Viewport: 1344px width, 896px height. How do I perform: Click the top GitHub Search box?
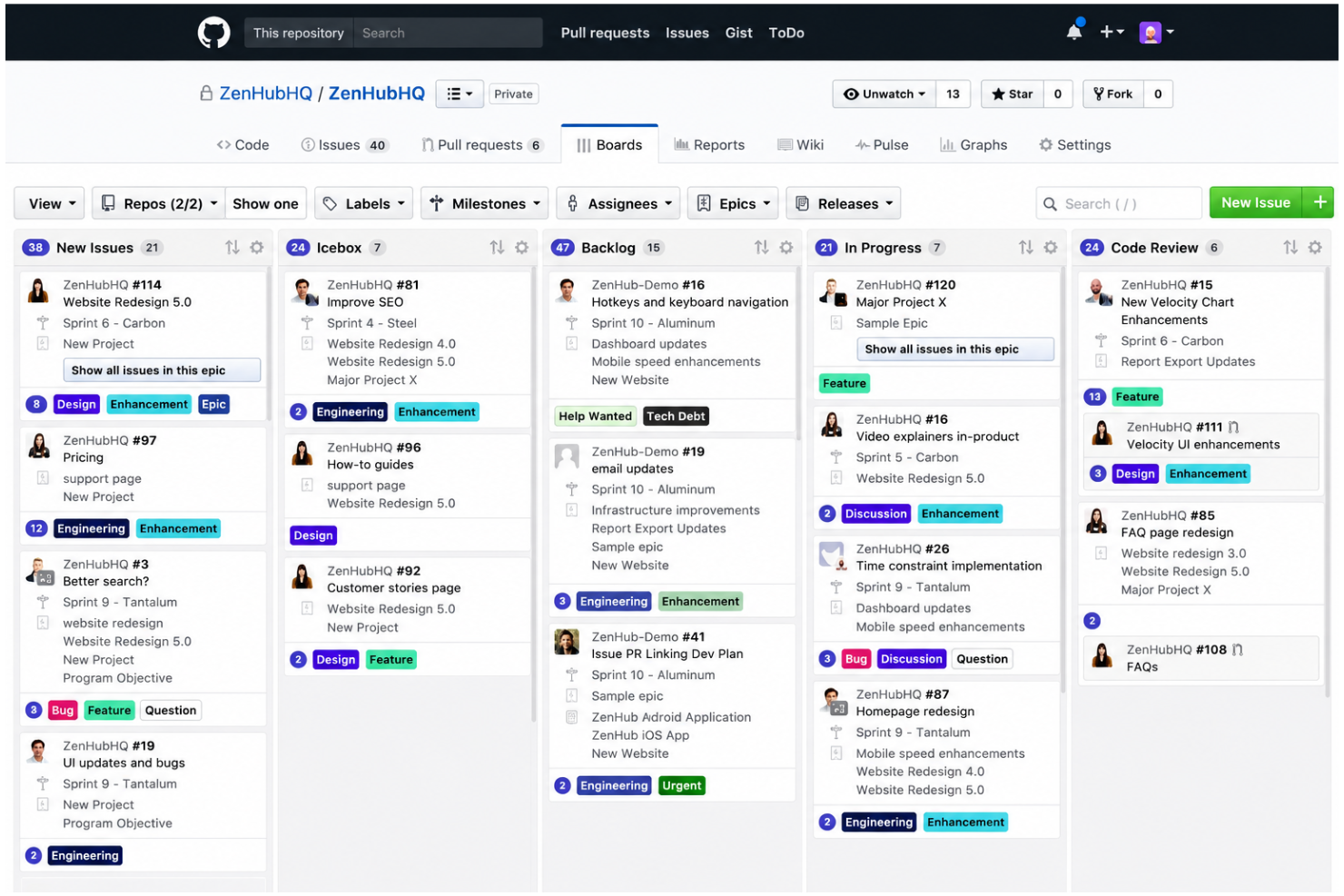[x=448, y=33]
